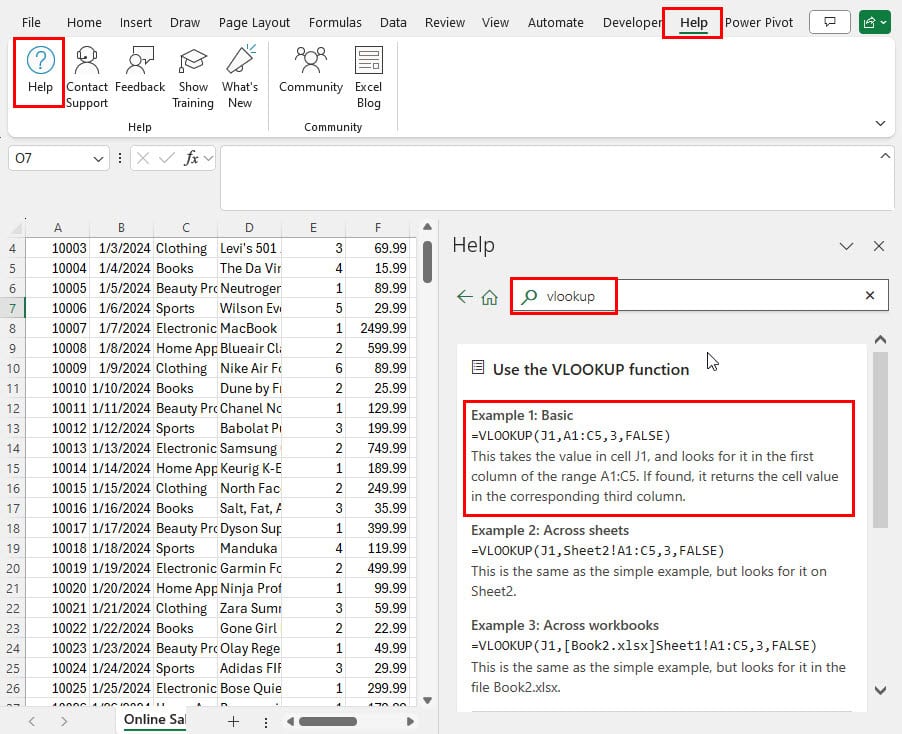This screenshot has width=902, height=734.
Task: Click the Help pane home icon
Action: [490, 297]
